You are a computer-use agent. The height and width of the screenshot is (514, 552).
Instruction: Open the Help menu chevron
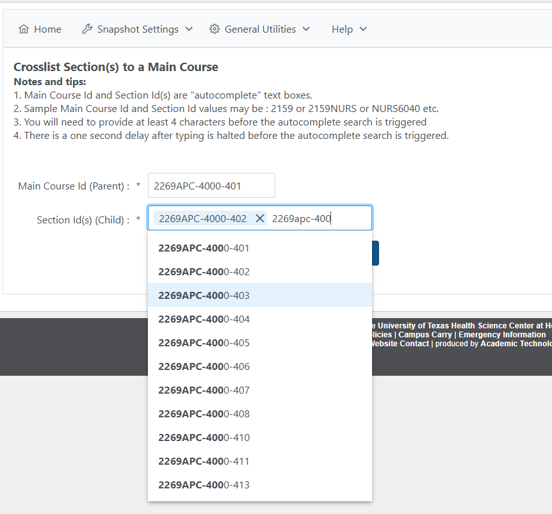(x=363, y=29)
